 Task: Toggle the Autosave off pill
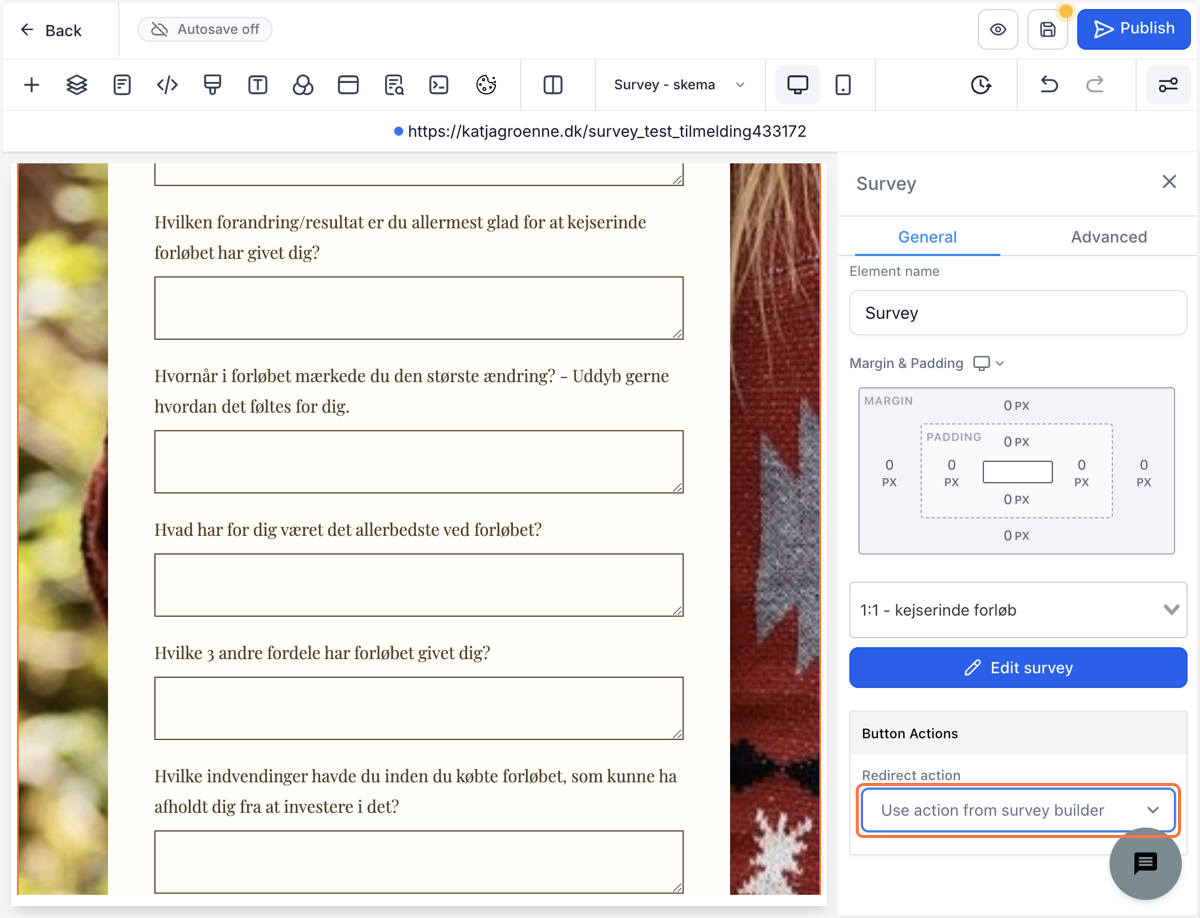coord(205,29)
